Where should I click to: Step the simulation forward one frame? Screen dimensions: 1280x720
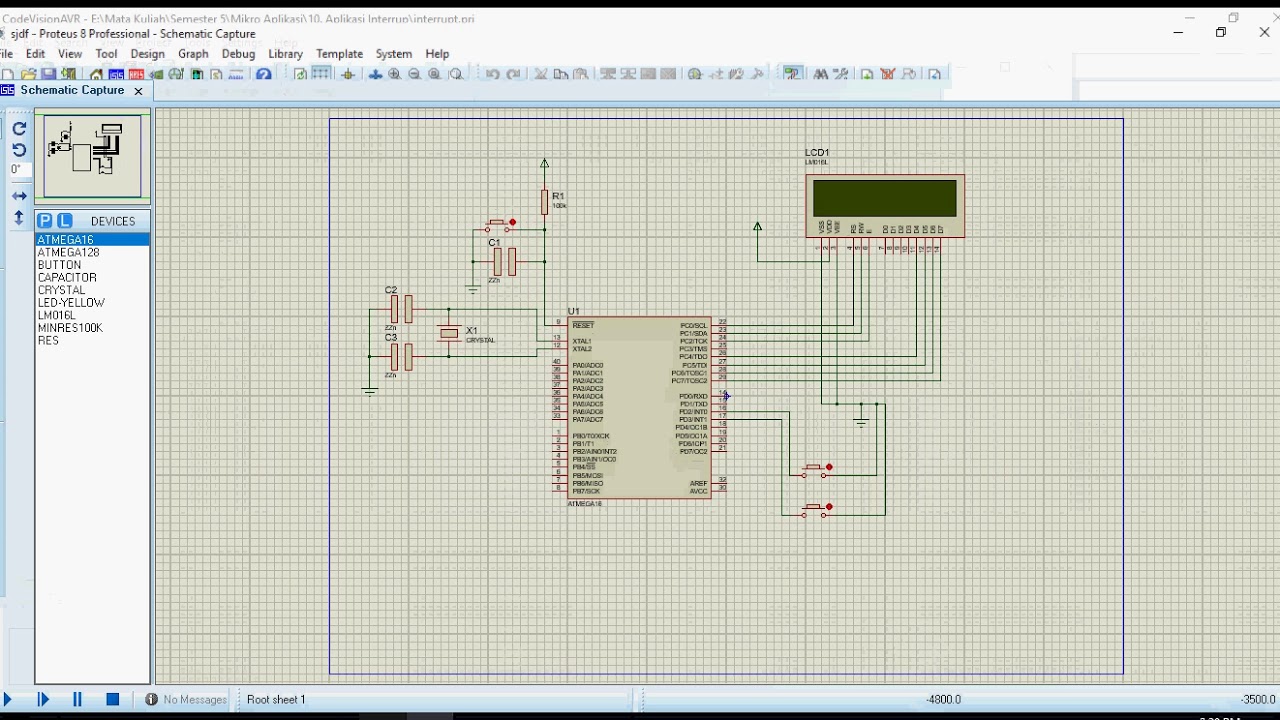(x=43, y=700)
